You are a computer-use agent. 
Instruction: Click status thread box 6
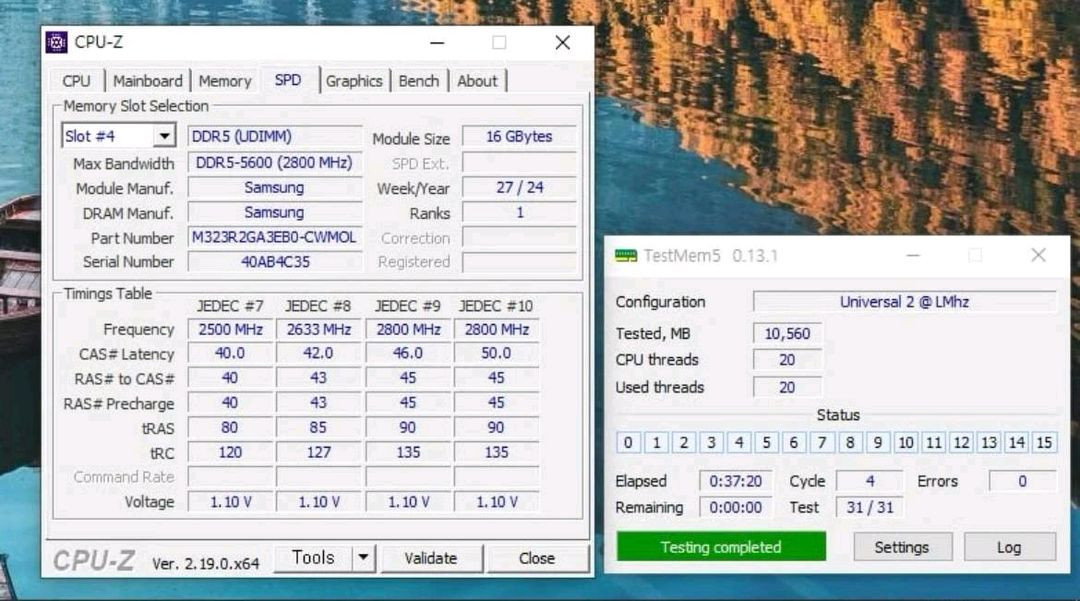(794, 443)
